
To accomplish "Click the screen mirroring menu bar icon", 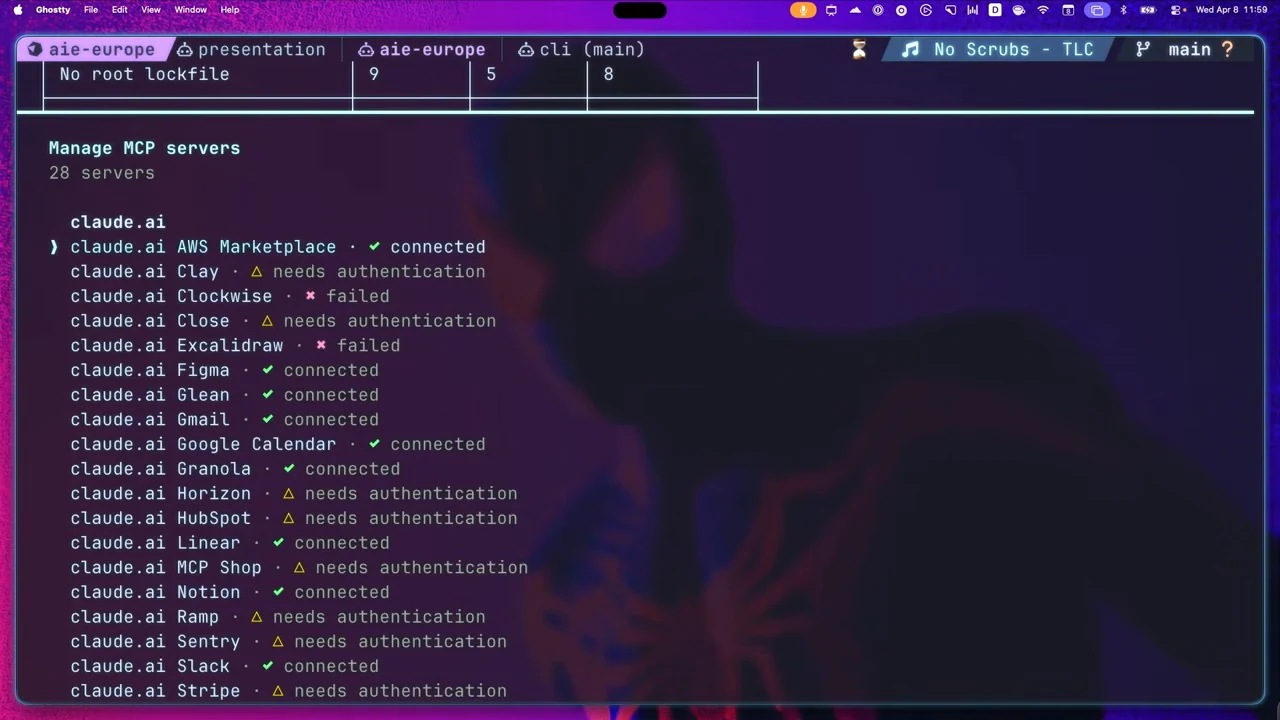I will point(1097,10).
